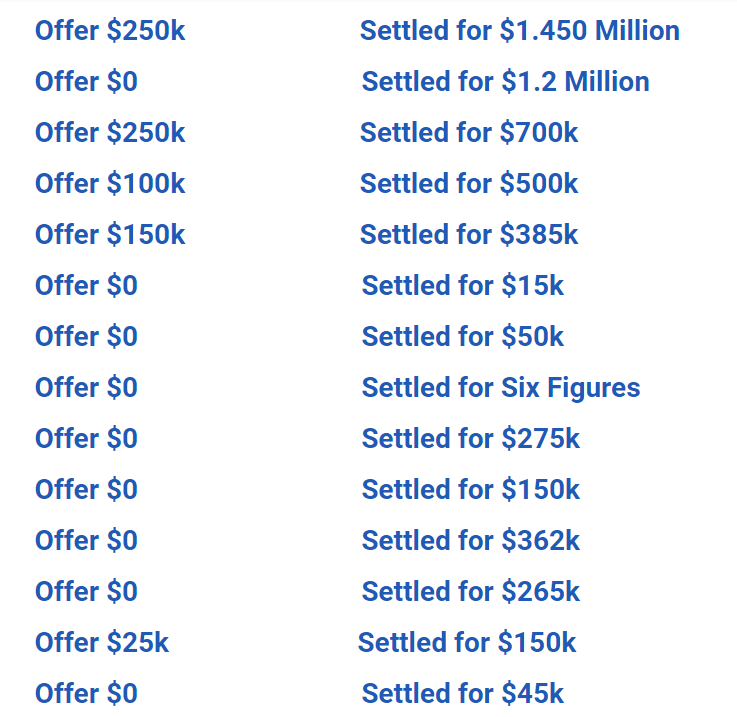
Task: Open 'Settled for $50k' result
Action: pyautogui.click(x=463, y=337)
